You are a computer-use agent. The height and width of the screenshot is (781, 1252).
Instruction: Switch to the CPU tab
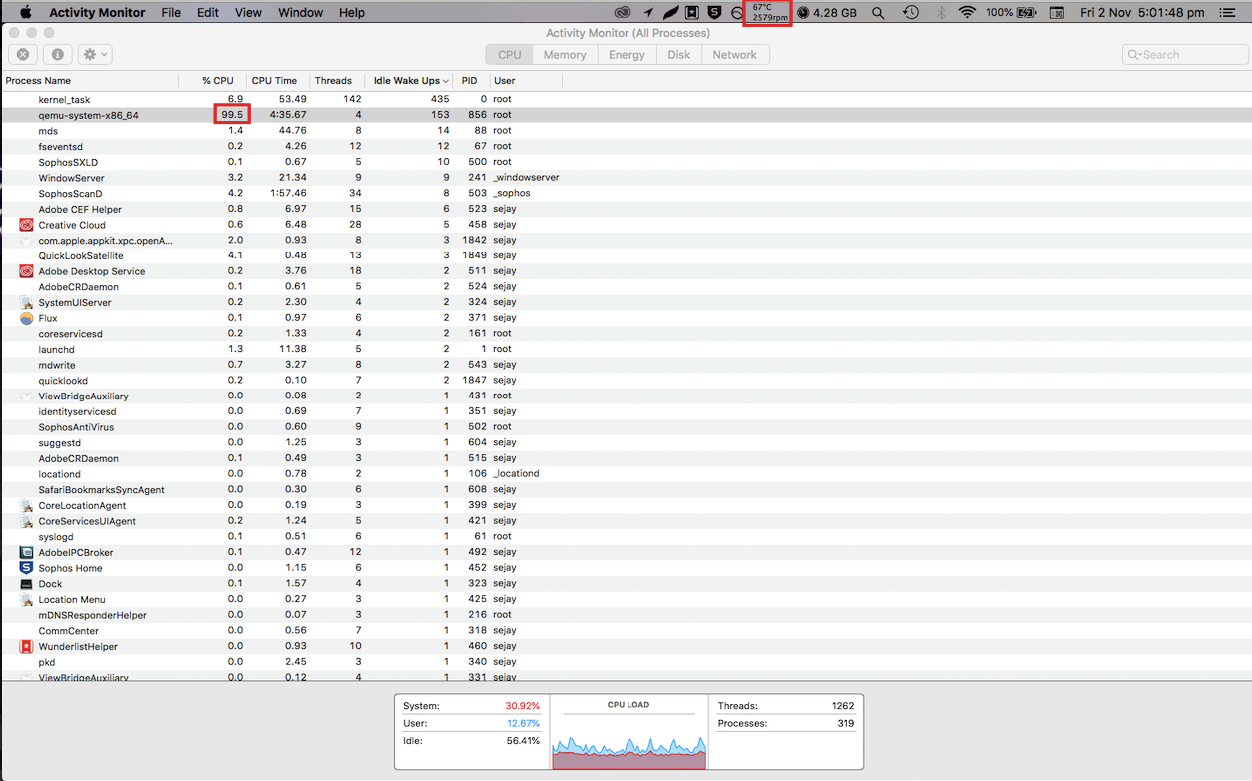(x=510, y=55)
